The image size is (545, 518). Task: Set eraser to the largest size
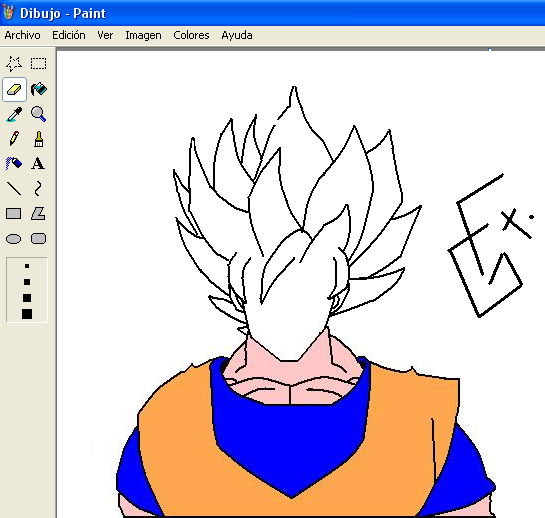click(27, 314)
